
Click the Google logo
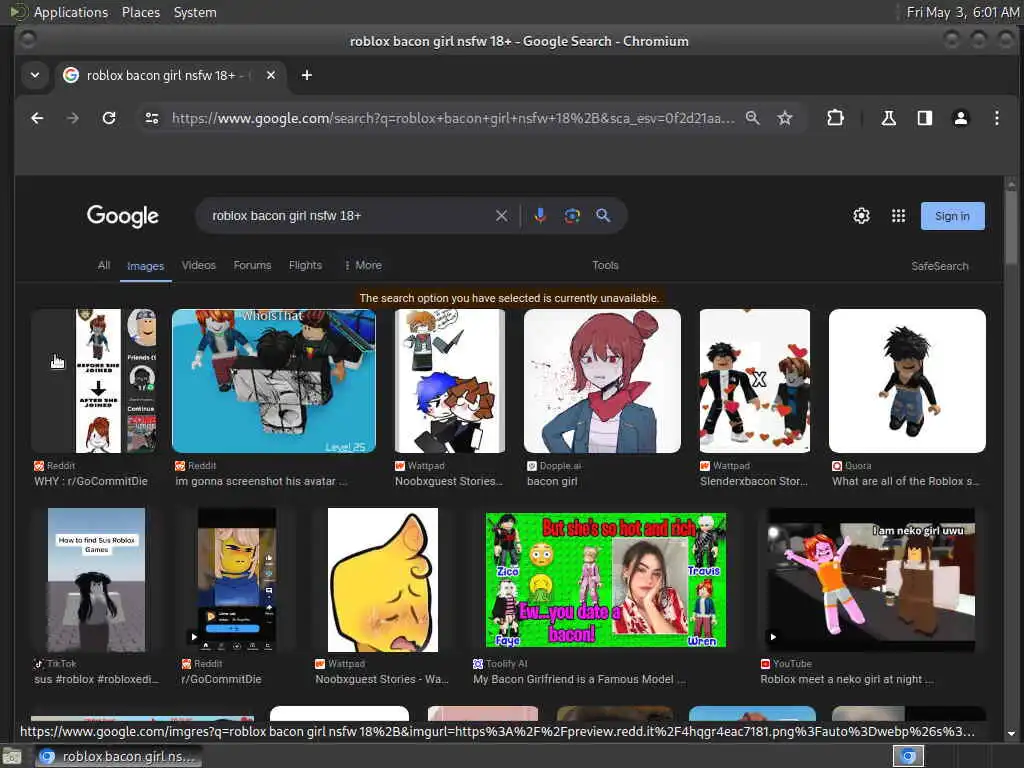click(x=123, y=216)
